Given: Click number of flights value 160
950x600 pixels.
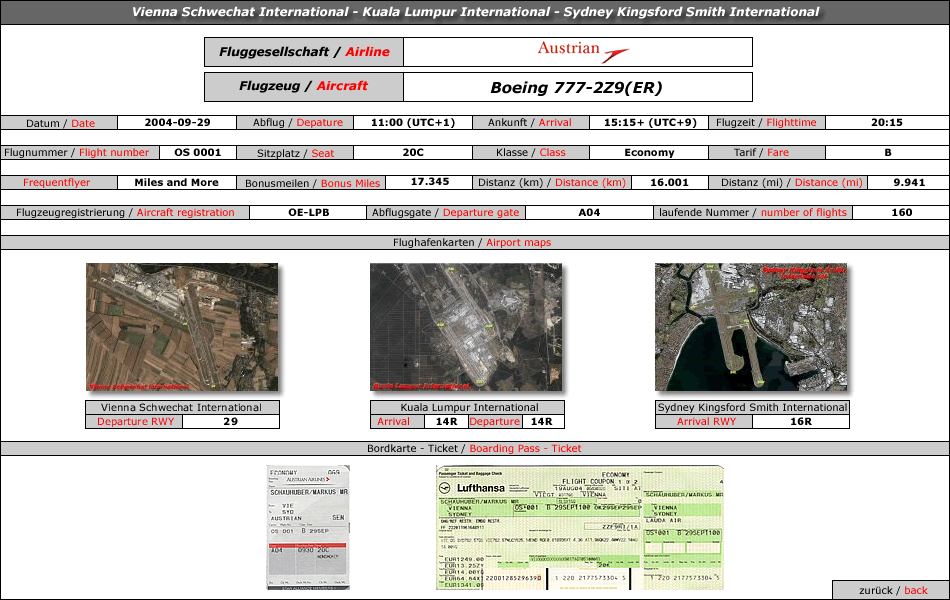Looking at the screenshot, I should coord(902,213).
